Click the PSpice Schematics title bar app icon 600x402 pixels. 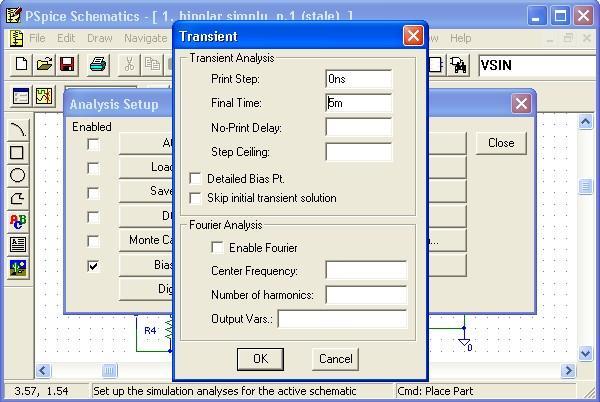(14, 16)
